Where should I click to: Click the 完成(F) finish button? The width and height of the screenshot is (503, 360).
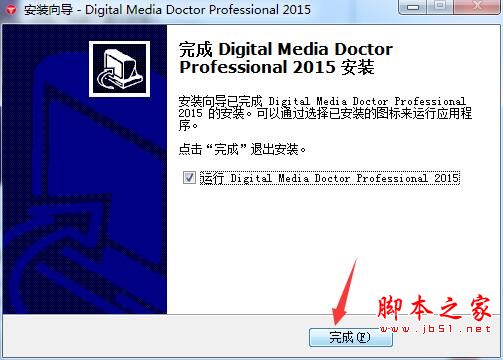(x=351, y=337)
